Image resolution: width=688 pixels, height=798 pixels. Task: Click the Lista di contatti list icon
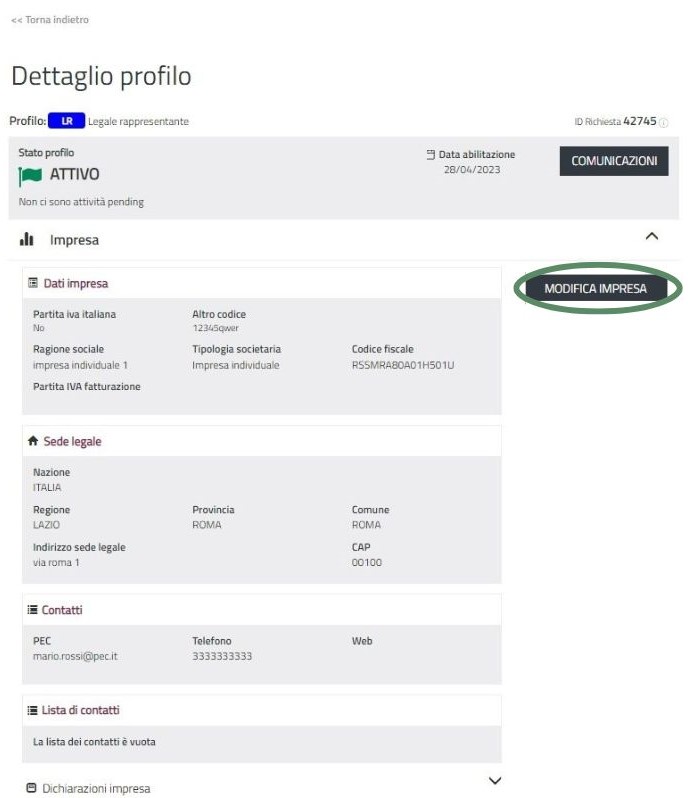click(33, 710)
